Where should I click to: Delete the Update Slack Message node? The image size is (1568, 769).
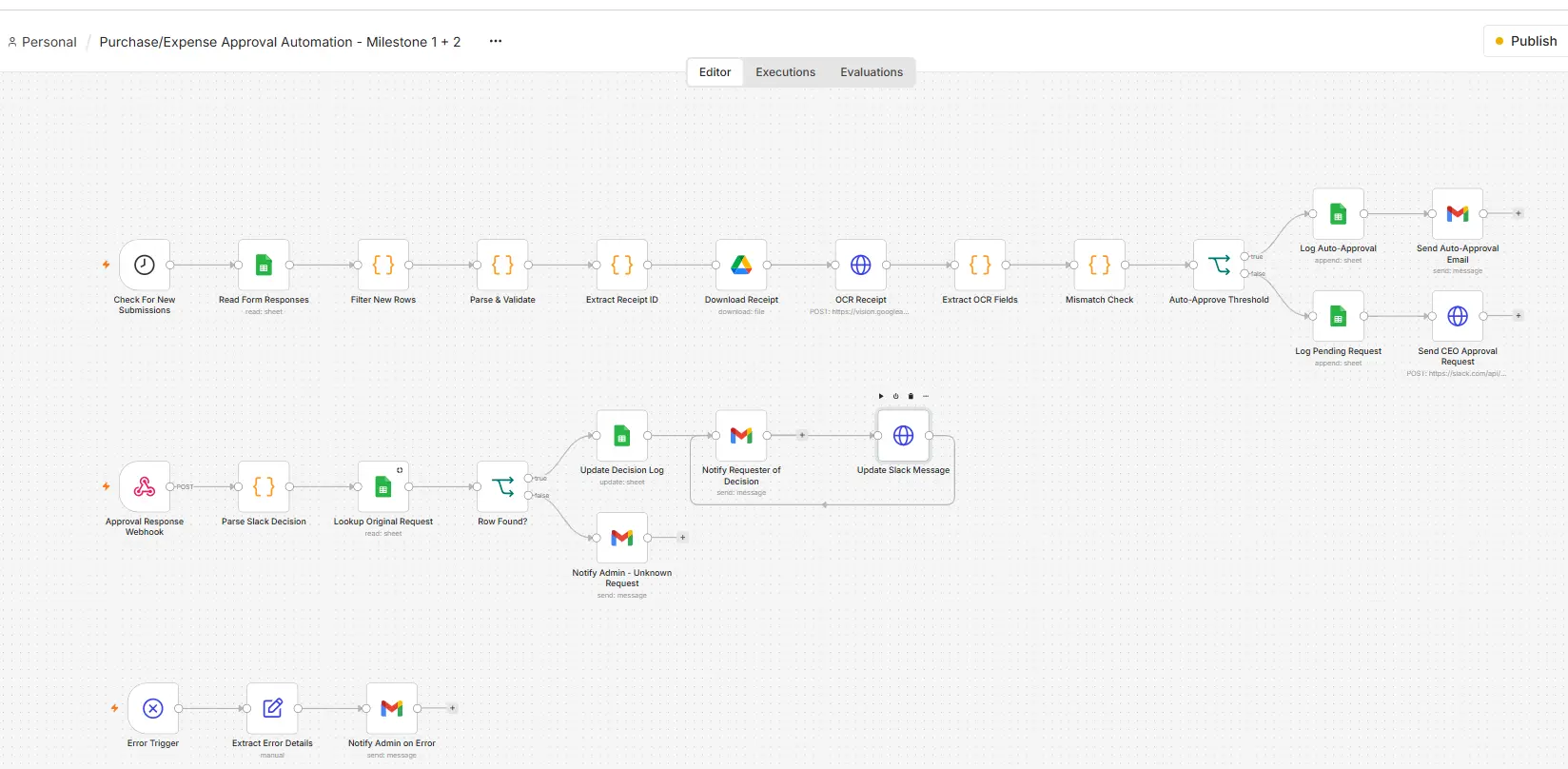(911, 396)
